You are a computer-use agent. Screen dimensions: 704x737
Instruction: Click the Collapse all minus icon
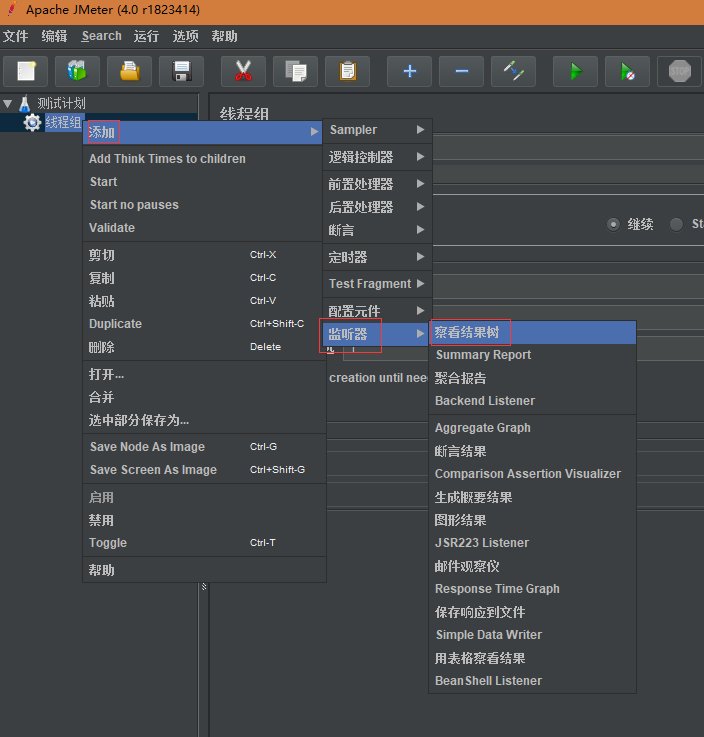[x=462, y=71]
